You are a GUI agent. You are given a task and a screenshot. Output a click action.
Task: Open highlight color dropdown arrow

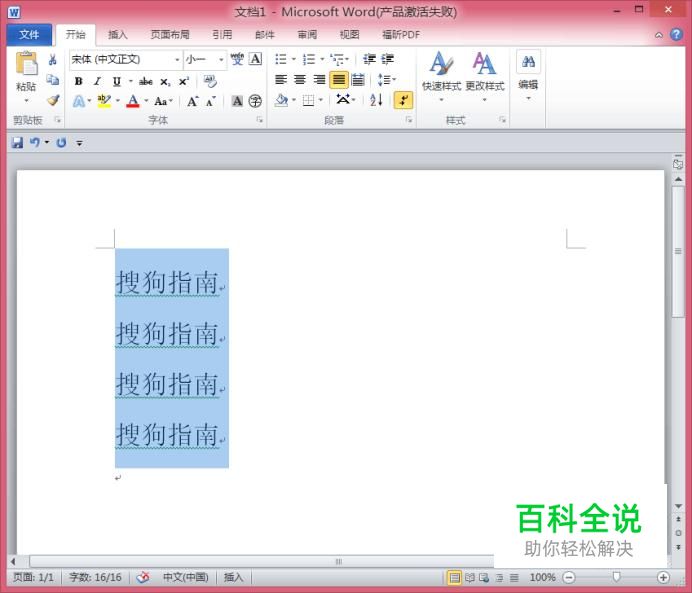(118, 101)
